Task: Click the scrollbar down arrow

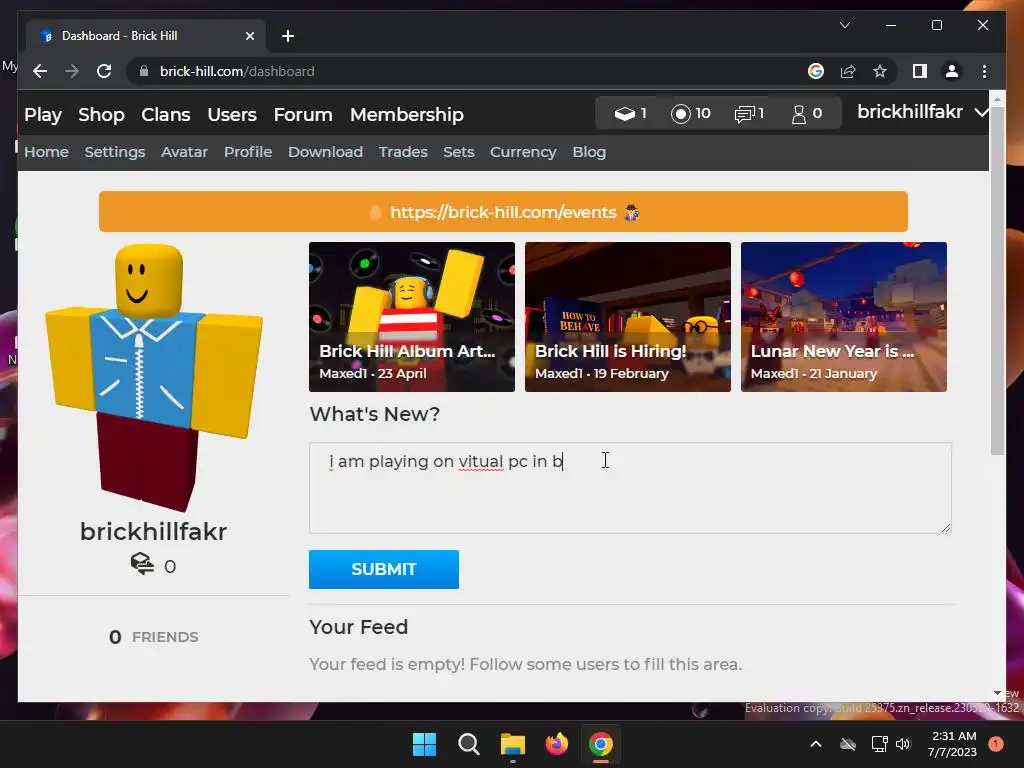Action: coord(997,693)
